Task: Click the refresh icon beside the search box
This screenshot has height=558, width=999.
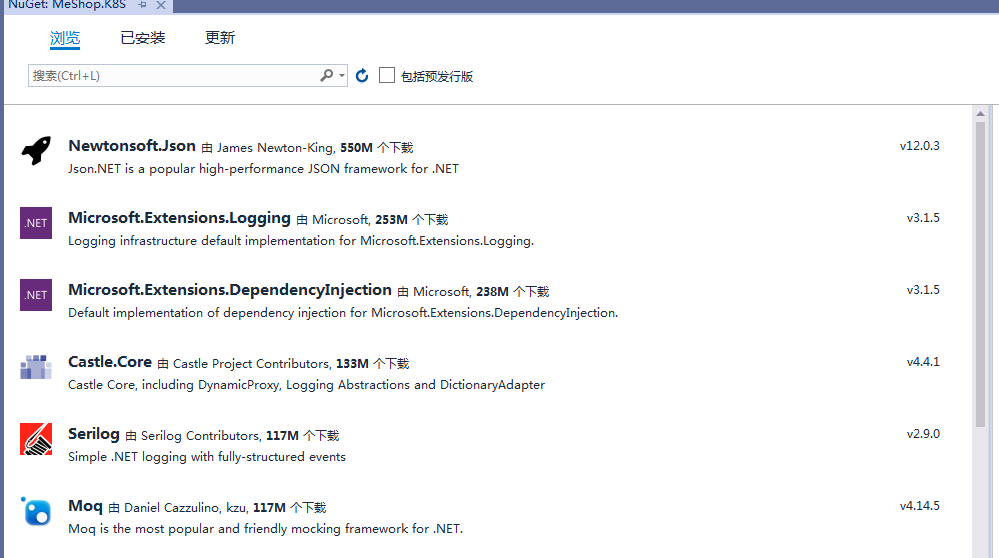Action: click(362, 76)
